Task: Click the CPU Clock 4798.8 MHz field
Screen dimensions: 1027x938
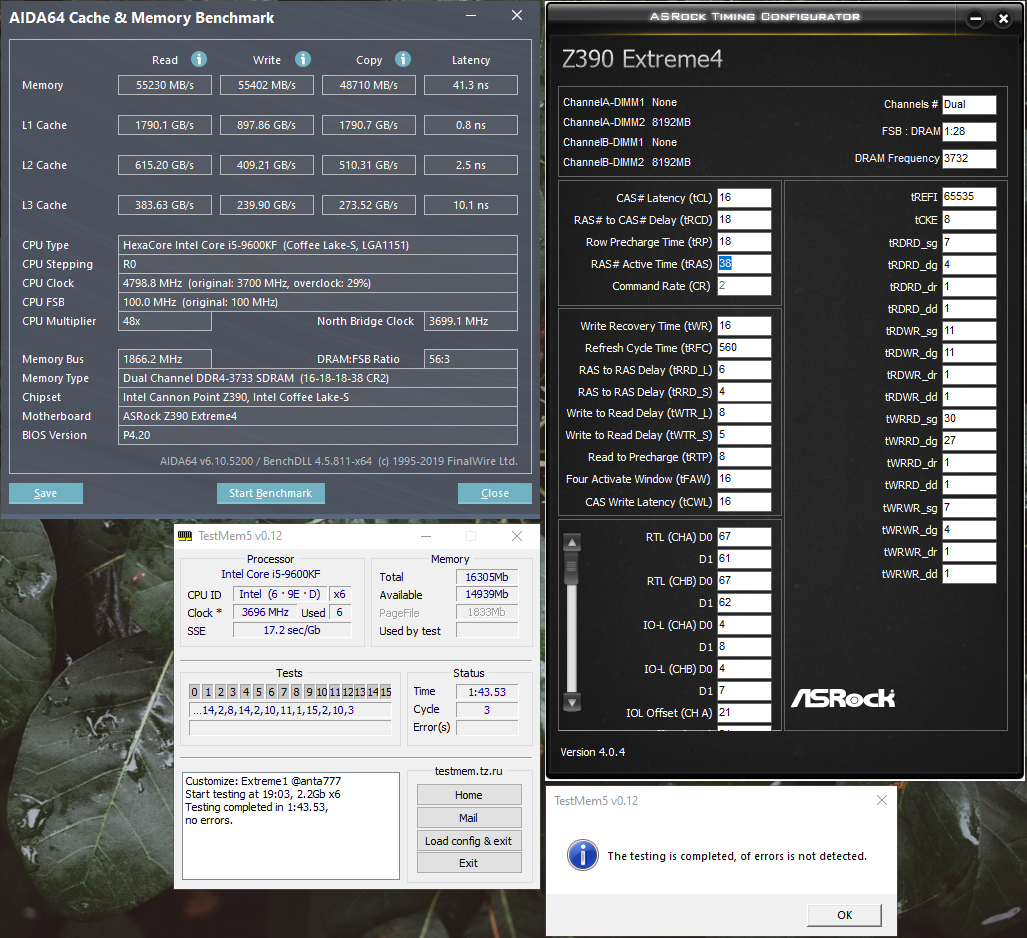Action: [x=318, y=283]
